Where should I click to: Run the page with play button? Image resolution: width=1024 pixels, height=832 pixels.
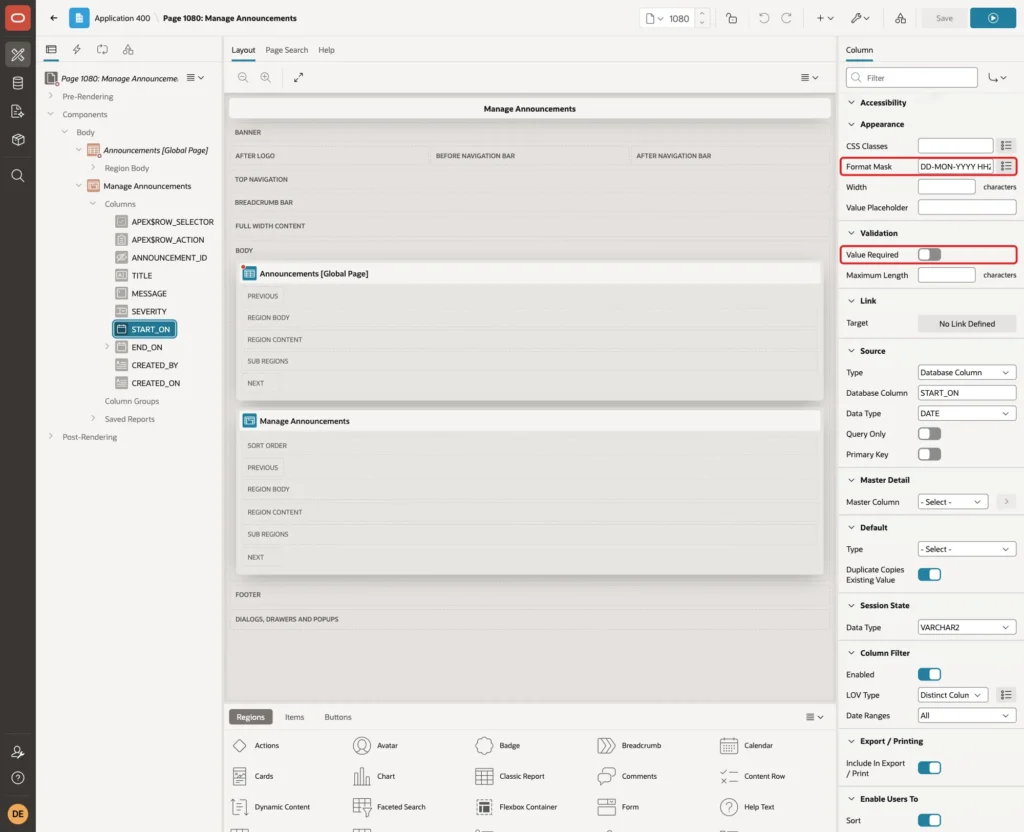coord(993,18)
